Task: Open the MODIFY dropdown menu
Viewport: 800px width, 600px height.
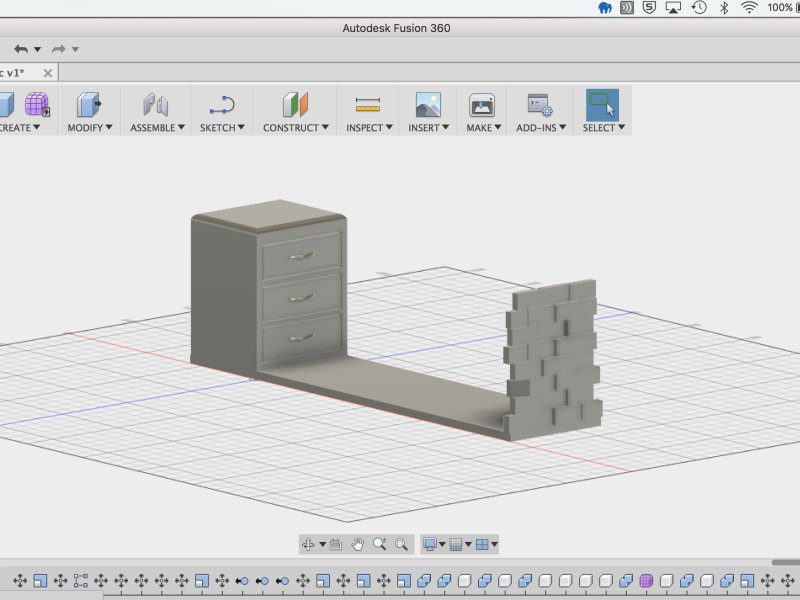Action: [90, 128]
